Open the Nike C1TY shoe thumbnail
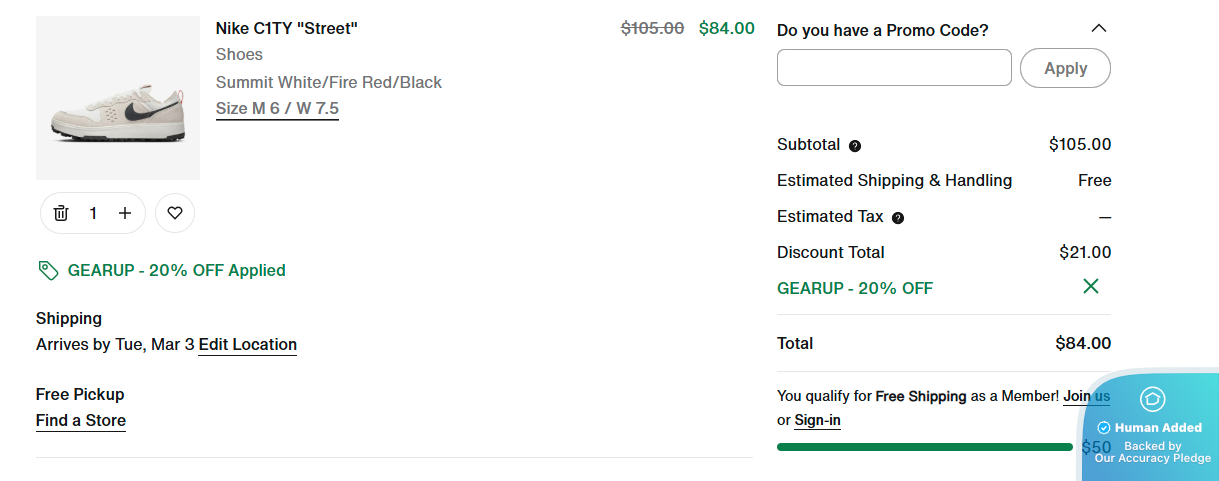The width and height of the screenshot is (1219, 481). [118, 98]
